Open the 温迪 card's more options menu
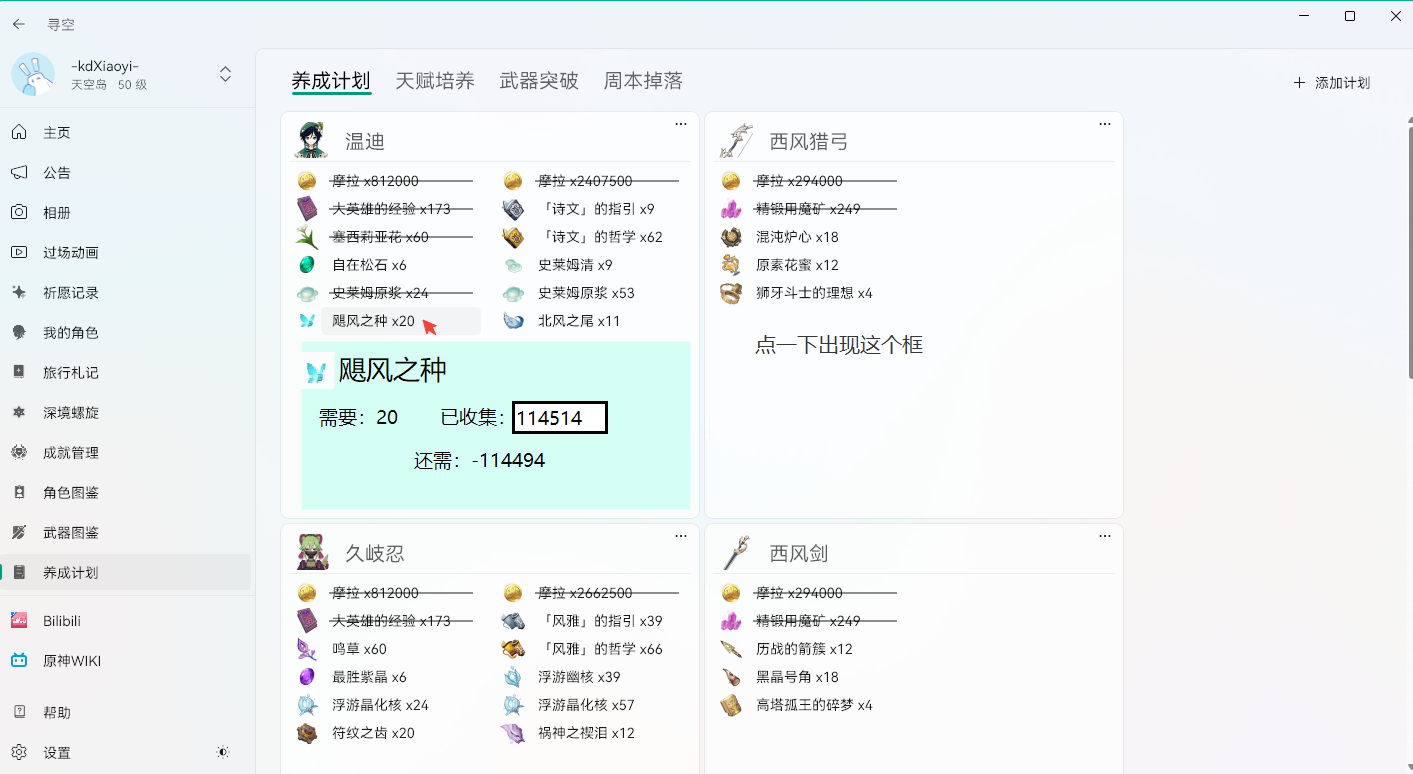Viewport: 1413px width, 774px height. [x=681, y=124]
